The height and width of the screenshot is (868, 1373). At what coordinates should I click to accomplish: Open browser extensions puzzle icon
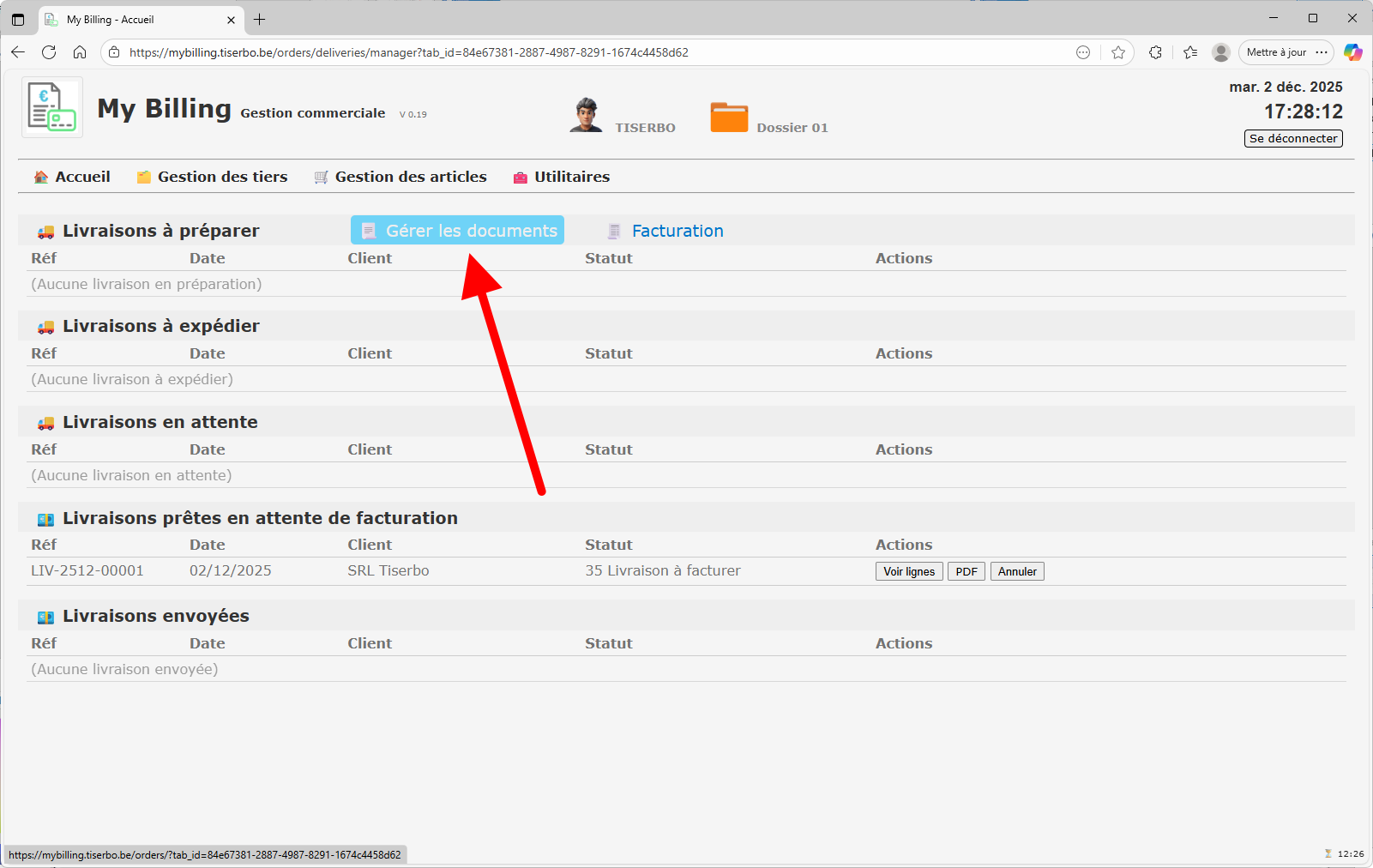[1155, 52]
